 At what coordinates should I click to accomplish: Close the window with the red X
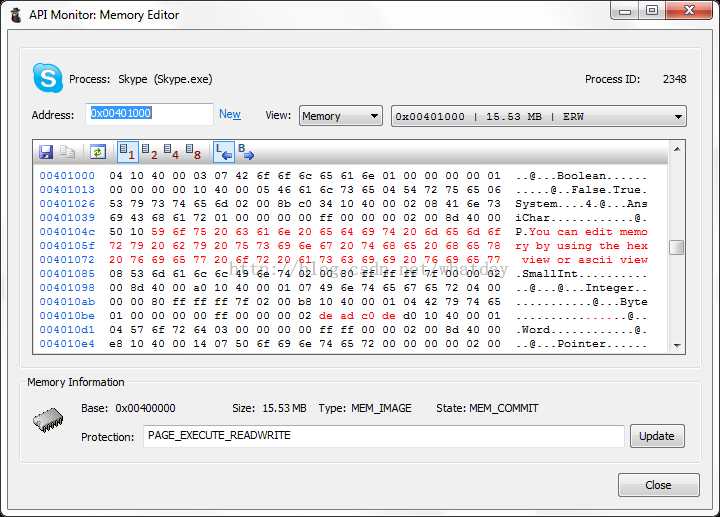(689, 11)
